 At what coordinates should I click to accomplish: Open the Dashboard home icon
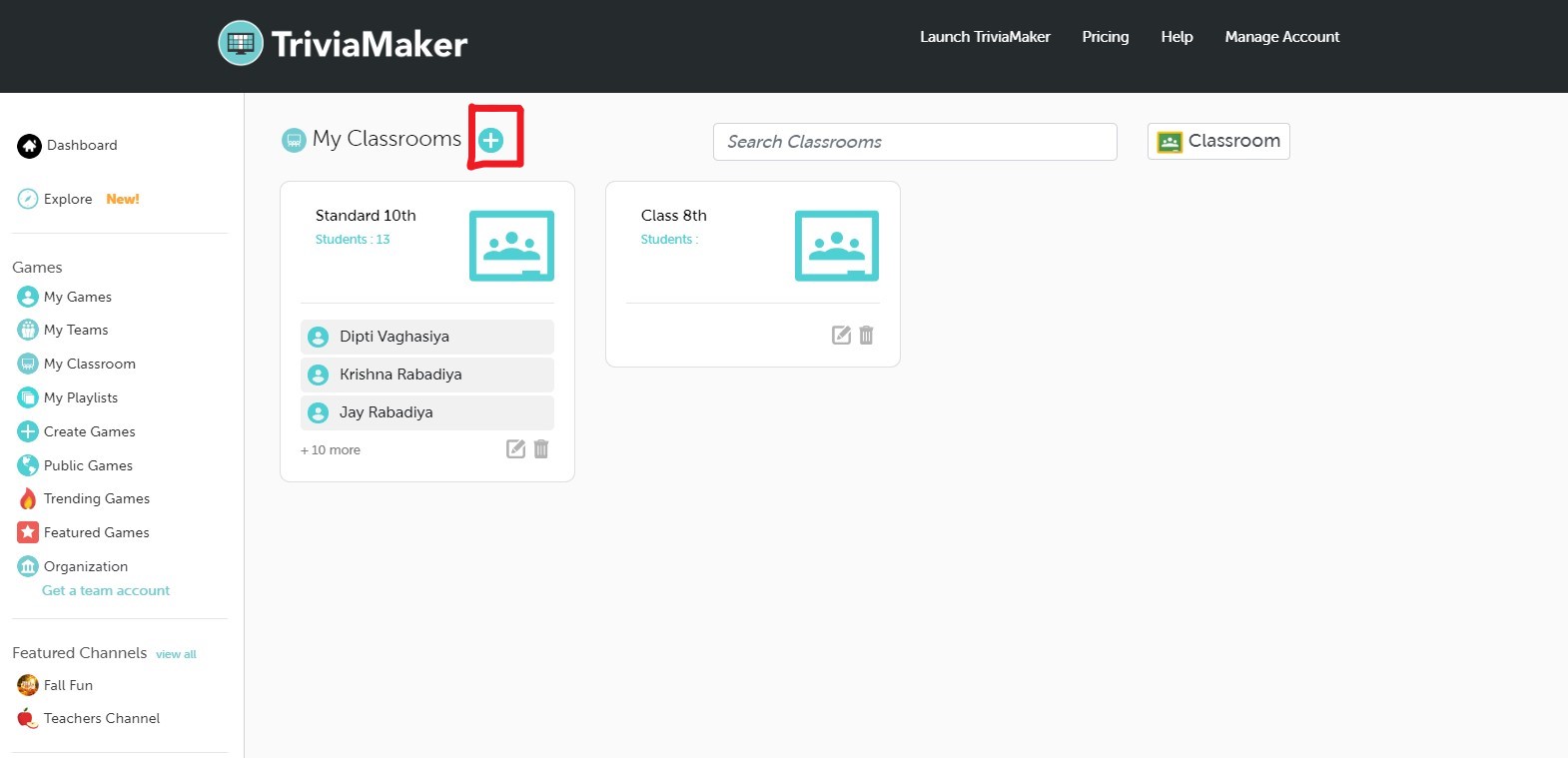coord(29,146)
